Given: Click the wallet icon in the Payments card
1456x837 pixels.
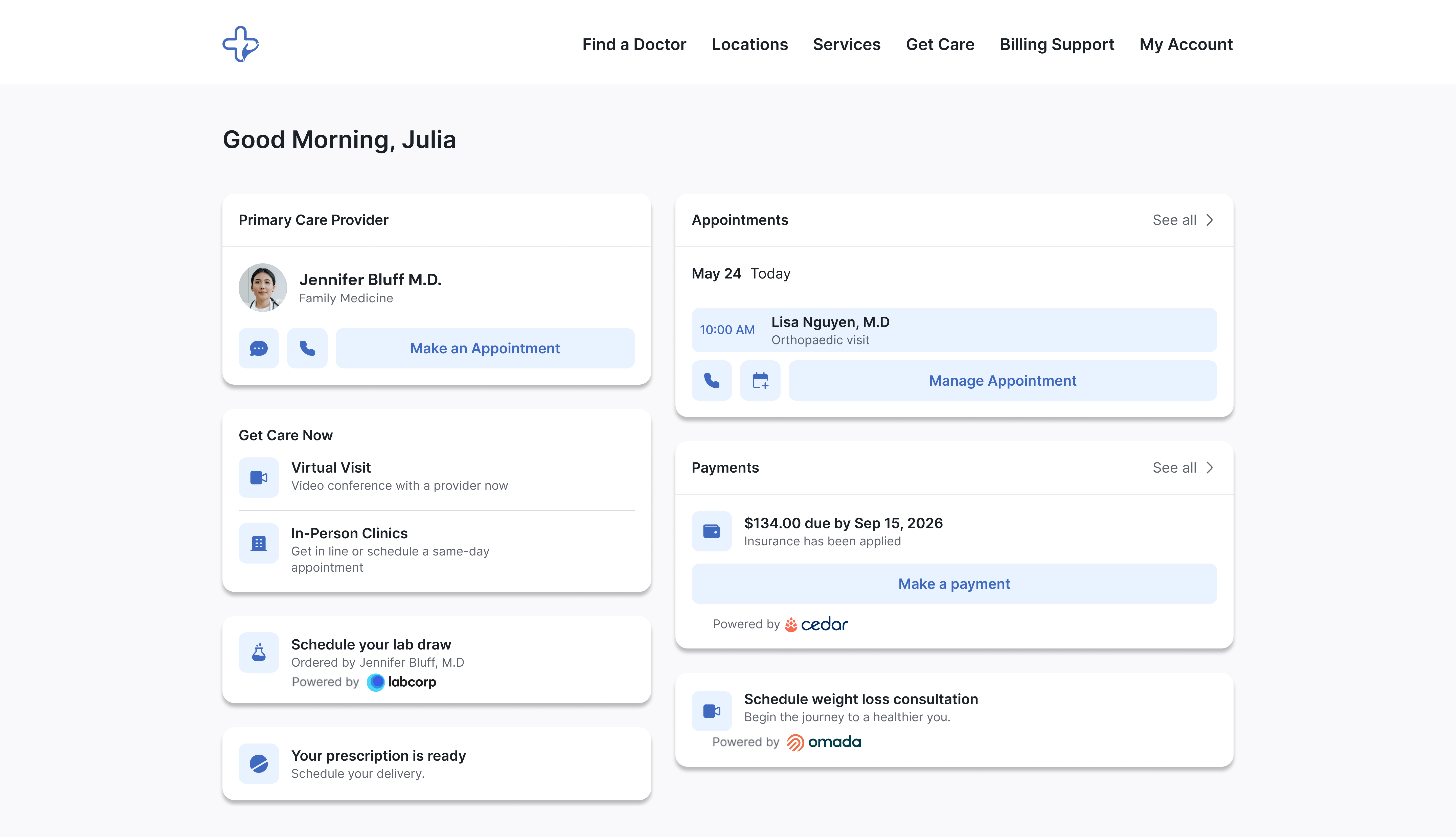Looking at the screenshot, I should tap(712, 531).
